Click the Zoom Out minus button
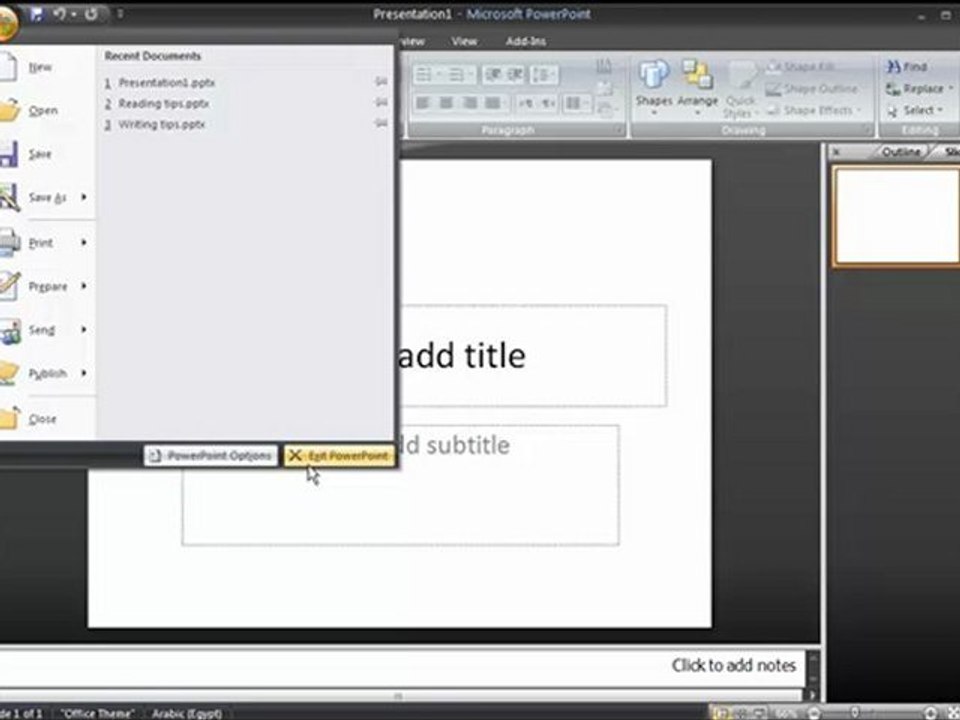The image size is (960, 720). 814,713
